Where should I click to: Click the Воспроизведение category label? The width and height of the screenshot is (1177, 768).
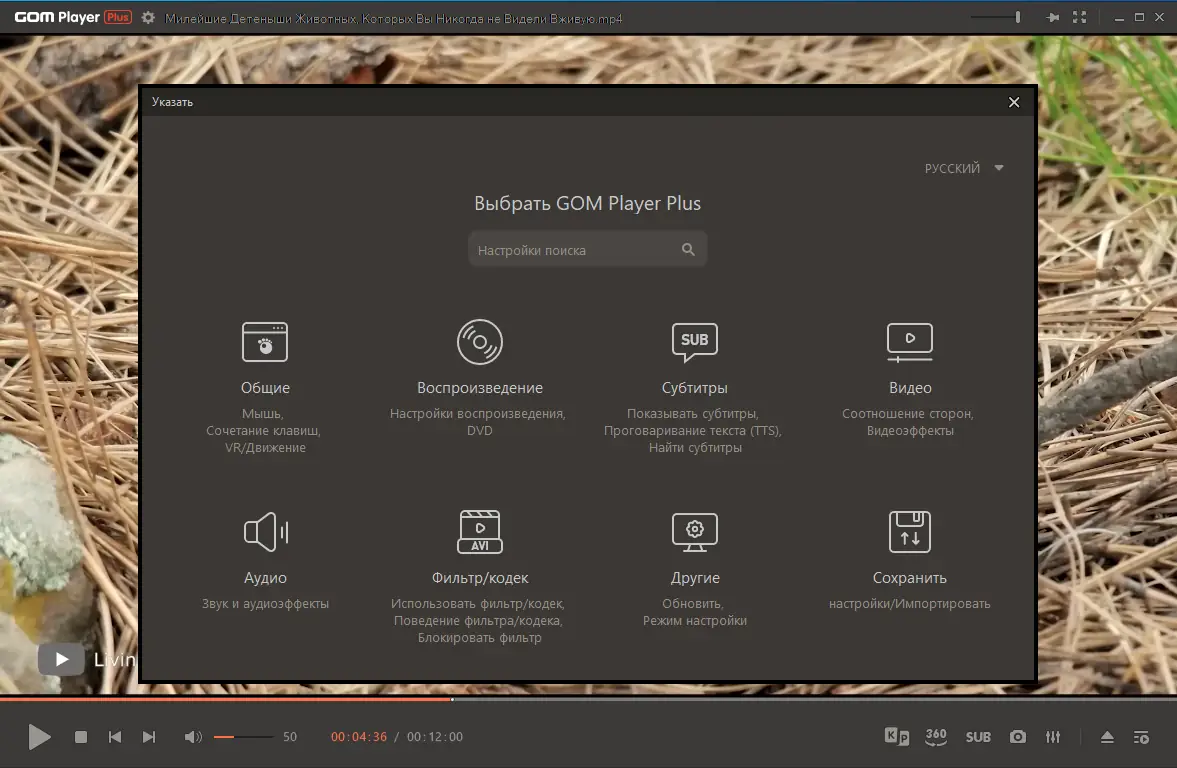click(x=480, y=387)
